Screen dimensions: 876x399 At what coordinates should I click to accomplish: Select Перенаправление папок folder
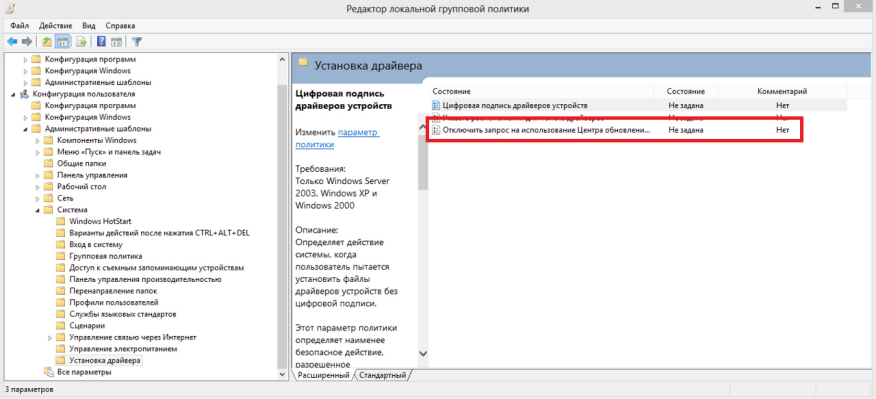click(x=113, y=291)
